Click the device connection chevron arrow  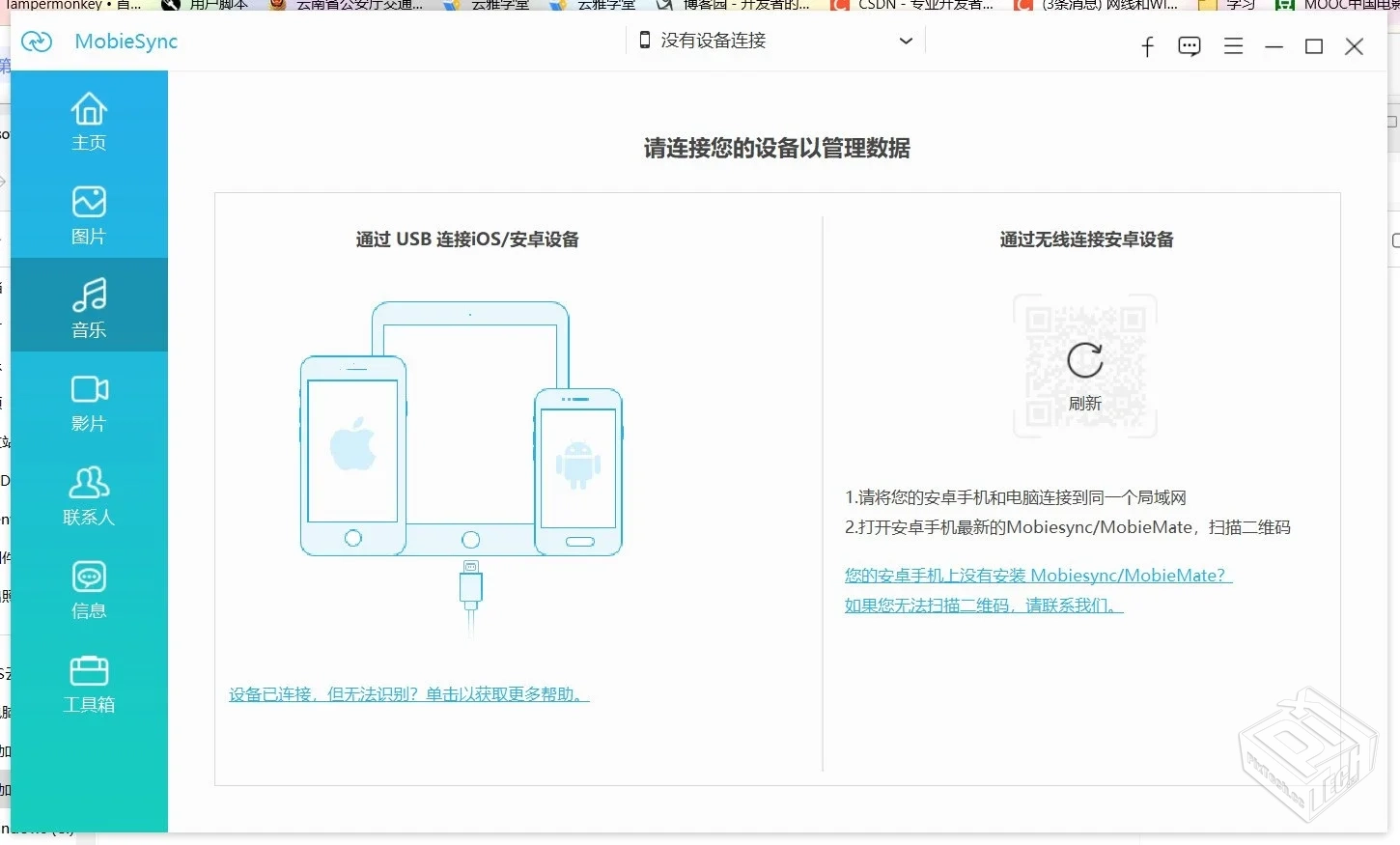pyautogui.click(x=905, y=41)
